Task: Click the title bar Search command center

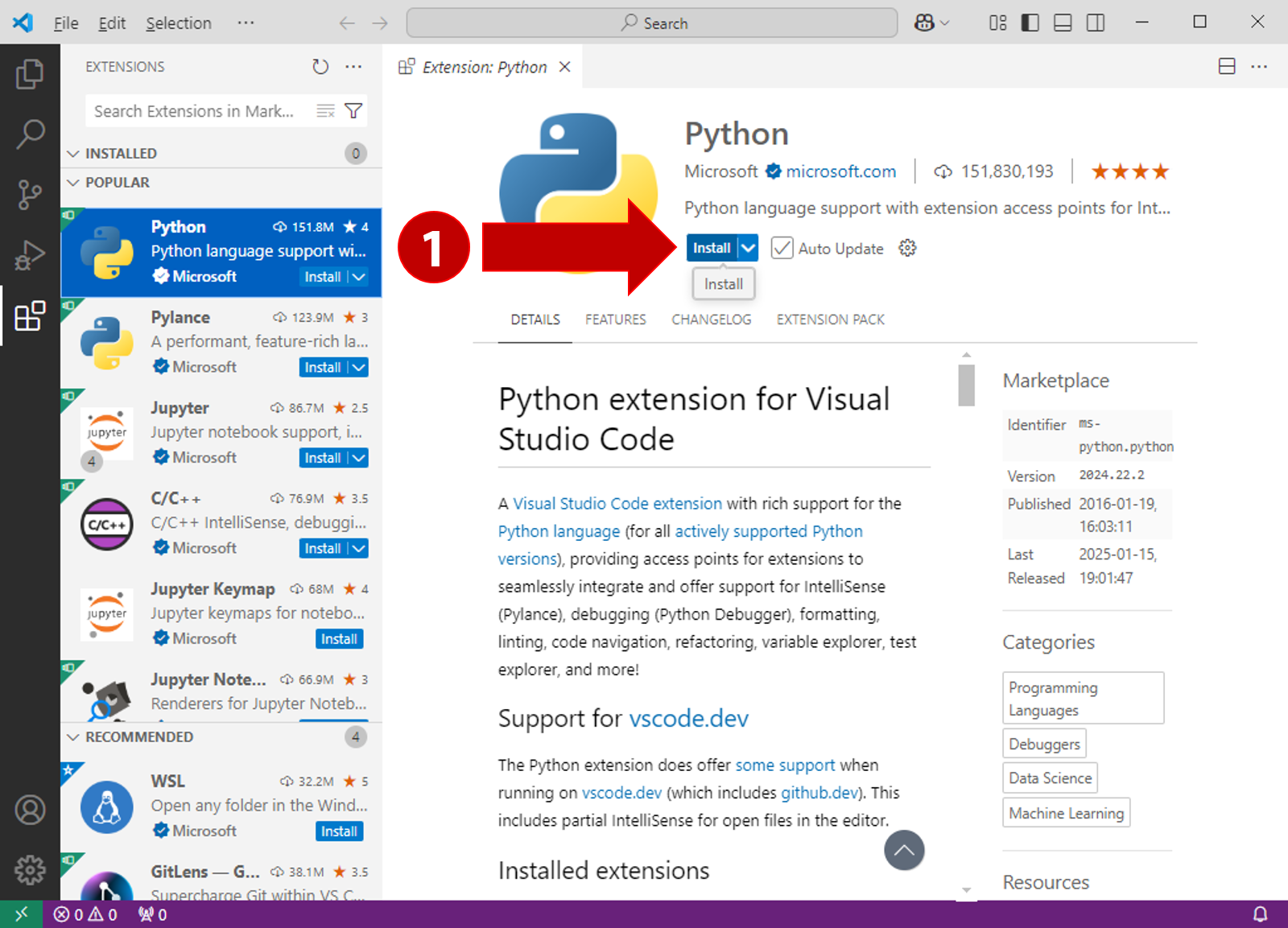Action: pyautogui.click(x=652, y=23)
